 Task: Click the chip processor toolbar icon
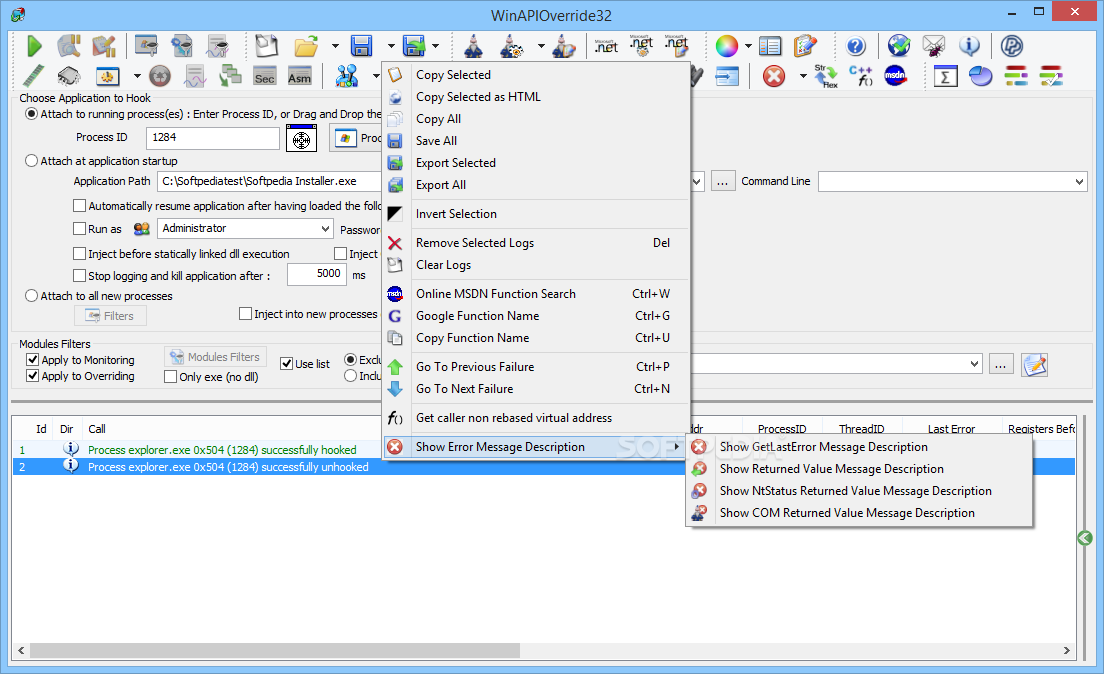(x=68, y=75)
